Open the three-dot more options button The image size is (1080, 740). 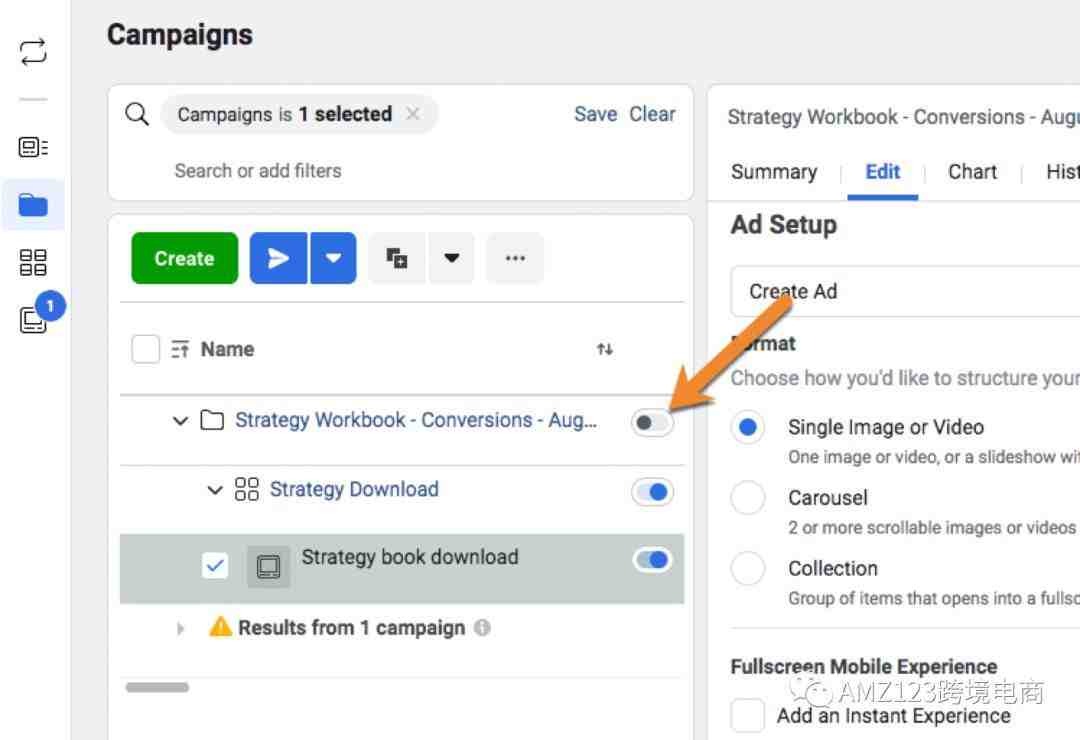pyautogui.click(x=515, y=258)
